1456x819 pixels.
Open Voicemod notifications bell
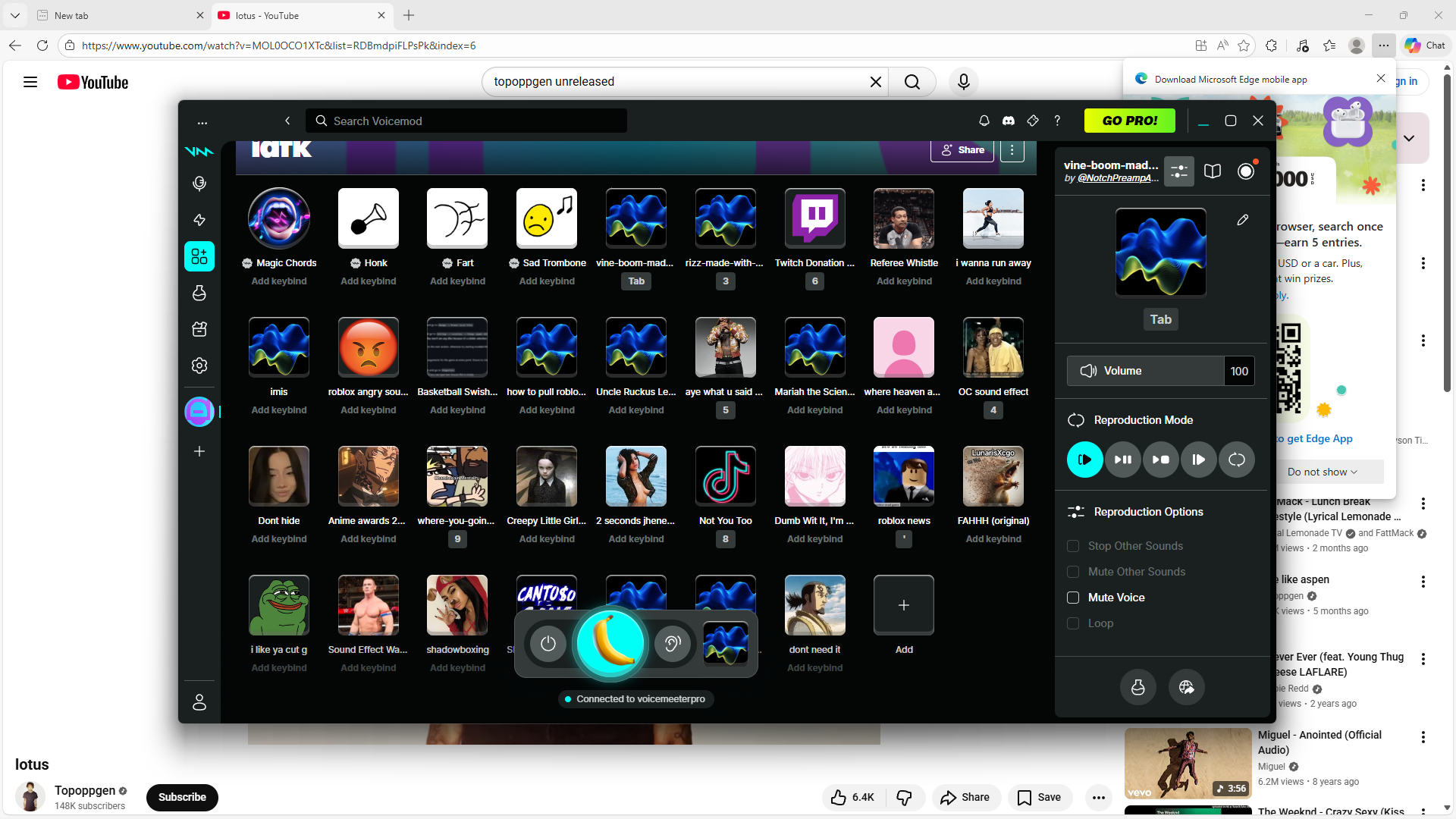[984, 121]
